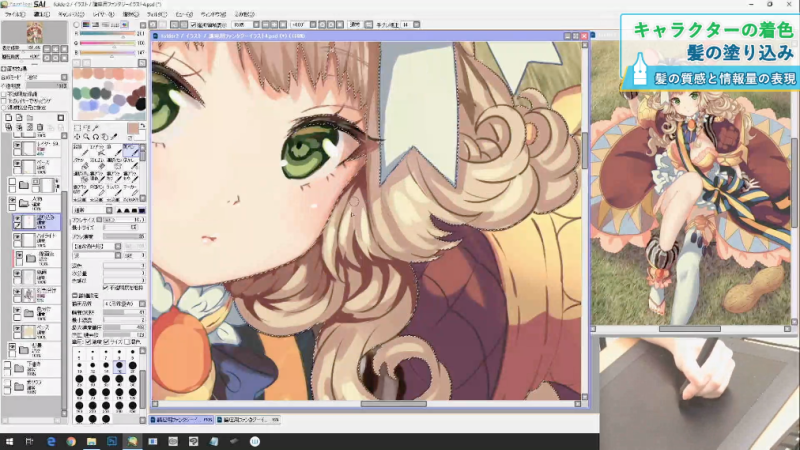Create a new linework layer

[x=19, y=118]
